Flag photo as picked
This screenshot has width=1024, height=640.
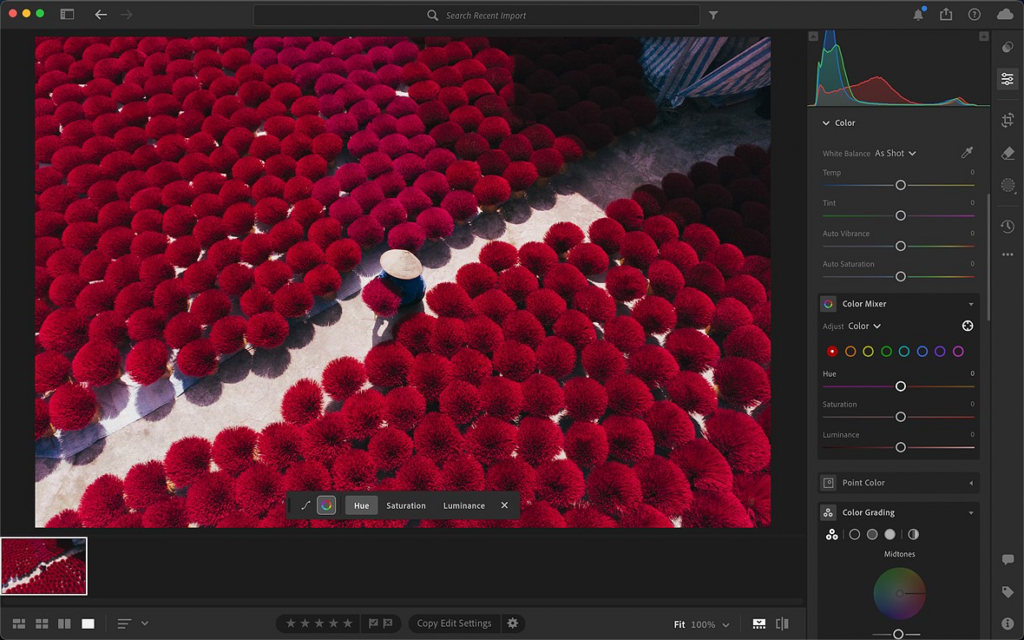(373, 623)
